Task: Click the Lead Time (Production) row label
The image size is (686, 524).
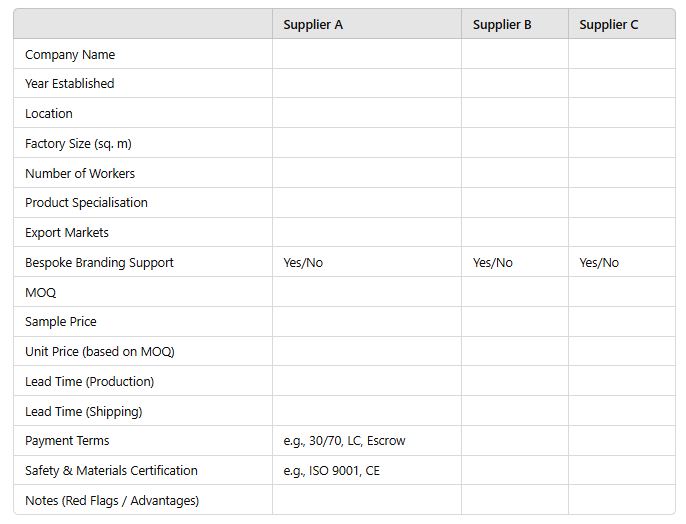Action: [x=90, y=382]
